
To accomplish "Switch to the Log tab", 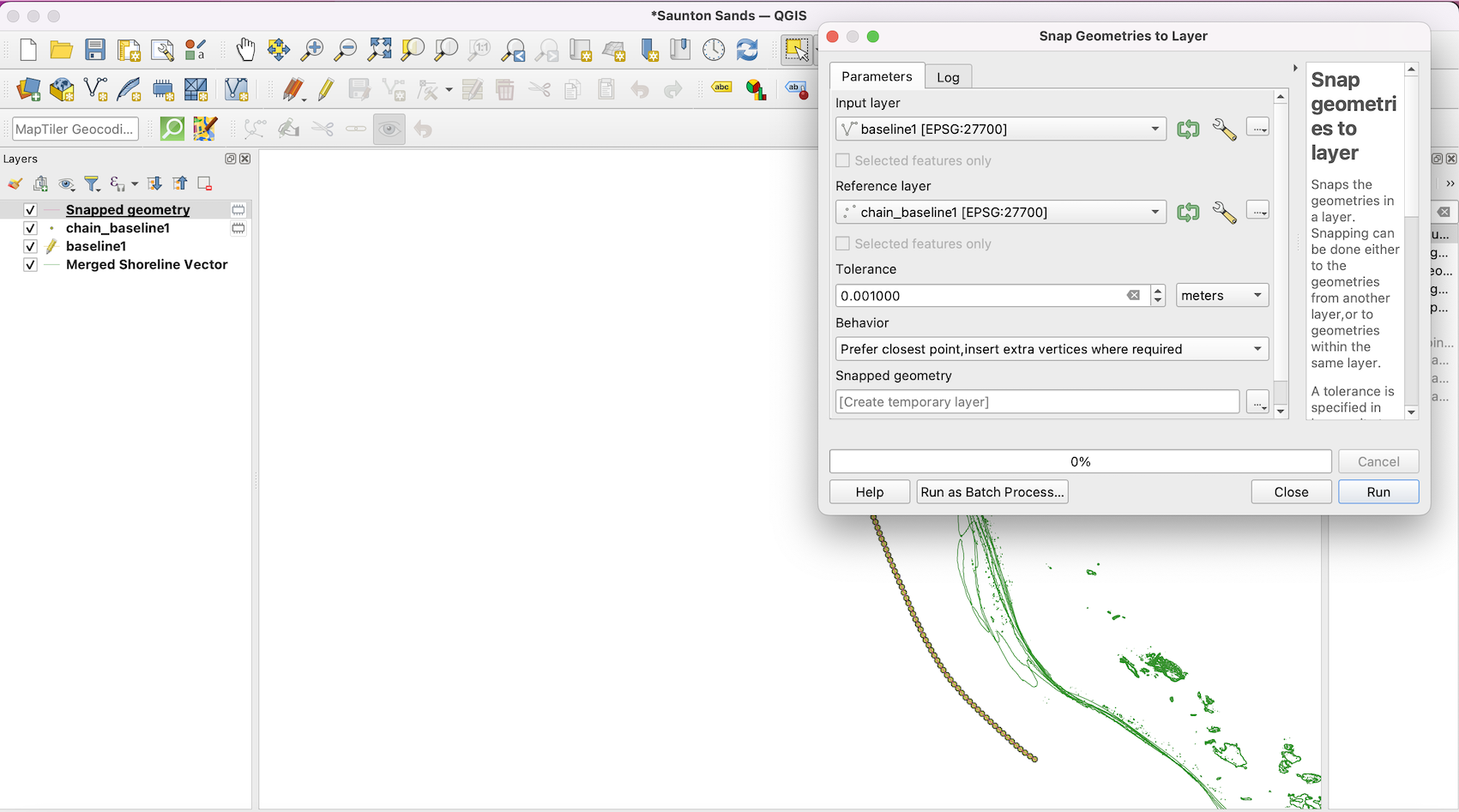I will pos(948,77).
